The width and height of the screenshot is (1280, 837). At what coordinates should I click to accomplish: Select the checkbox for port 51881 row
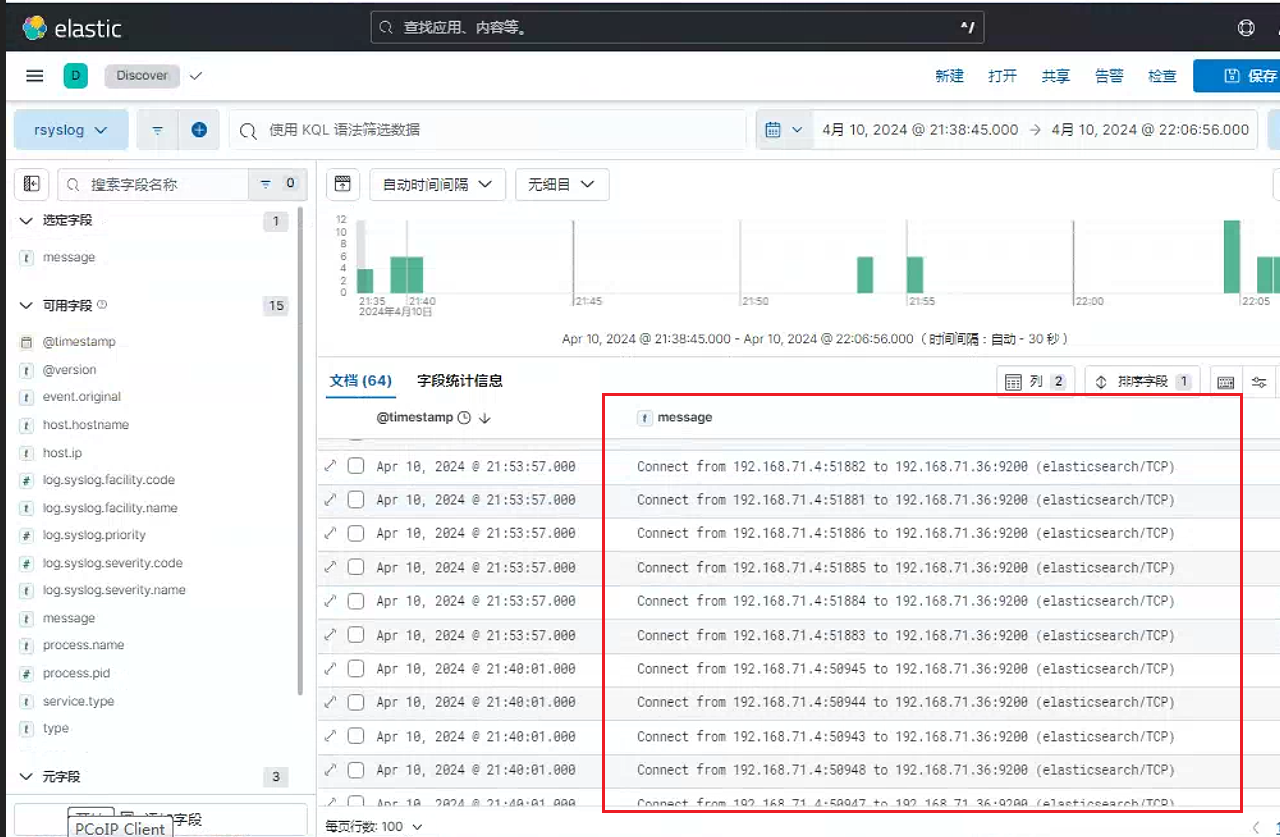[356, 500]
